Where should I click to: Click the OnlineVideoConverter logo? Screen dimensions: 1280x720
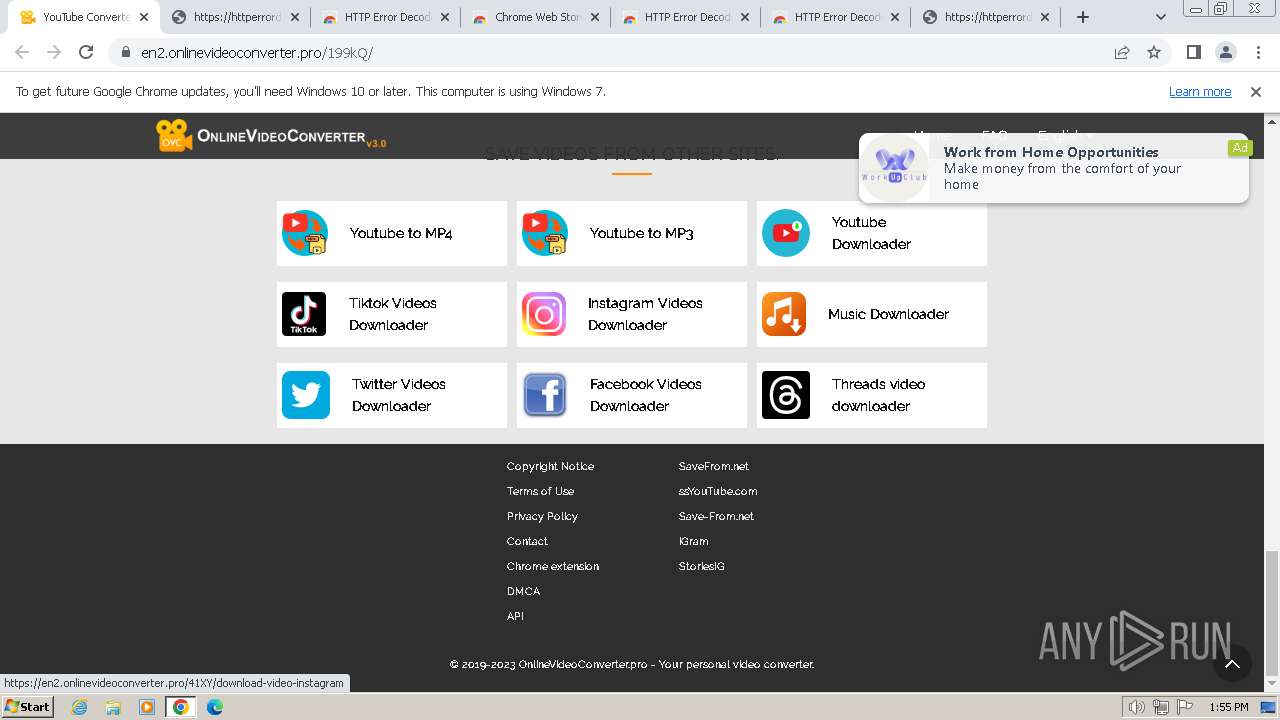[271, 136]
